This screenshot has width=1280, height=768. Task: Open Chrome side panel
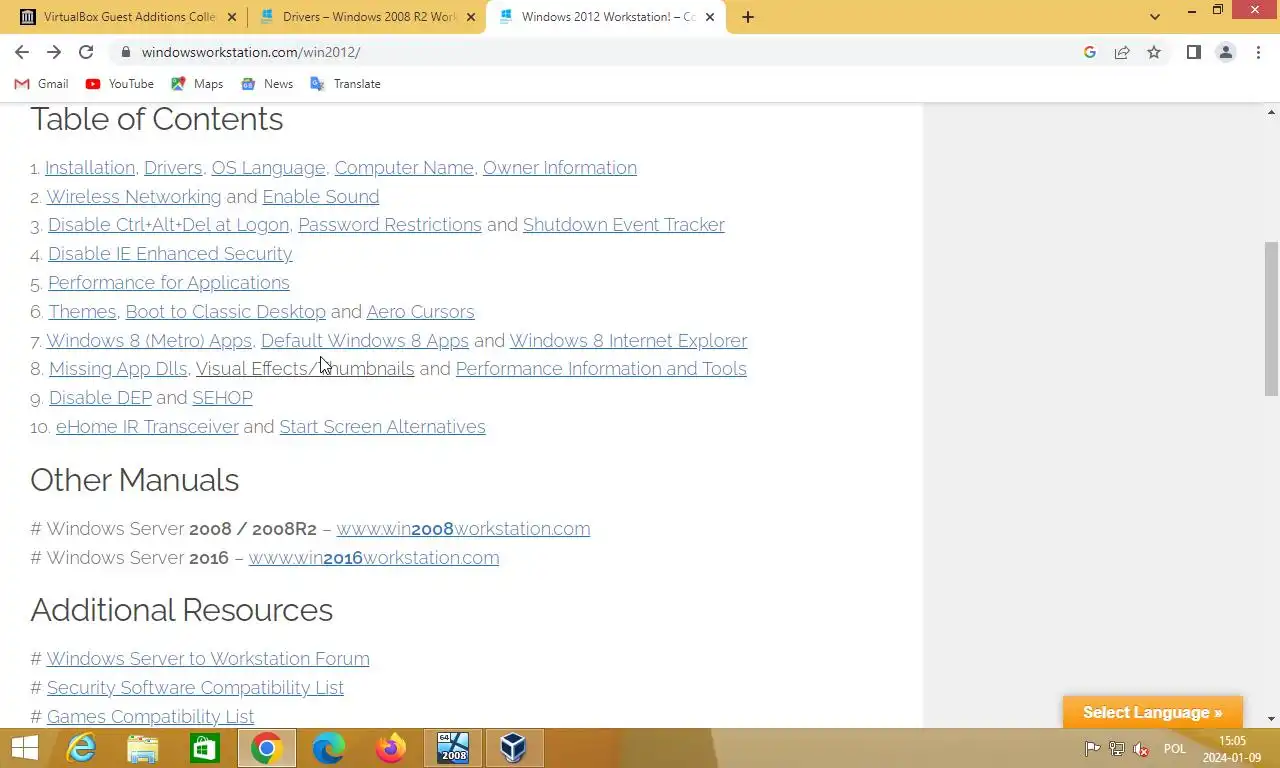[x=1194, y=52]
